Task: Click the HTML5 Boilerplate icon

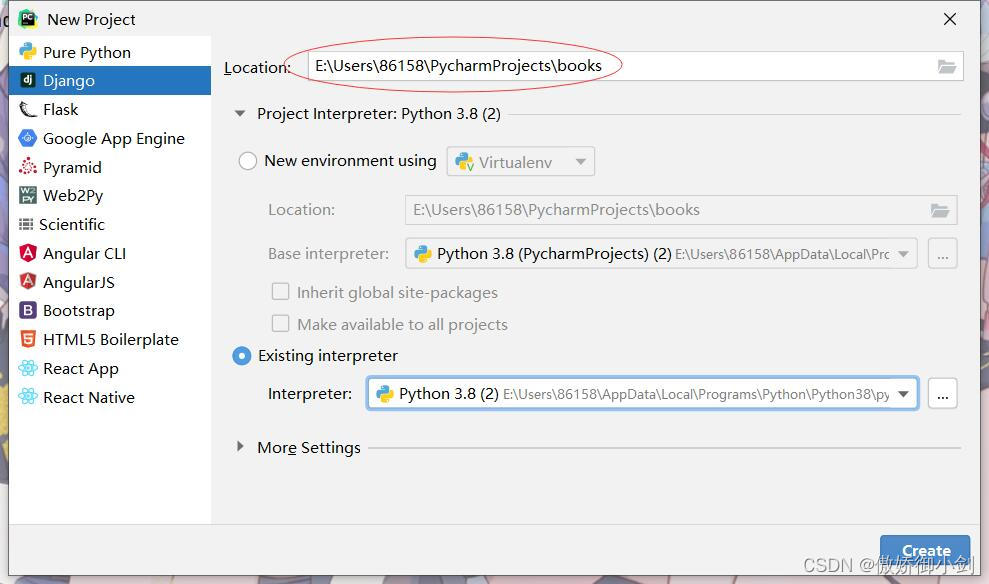Action: point(28,339)
